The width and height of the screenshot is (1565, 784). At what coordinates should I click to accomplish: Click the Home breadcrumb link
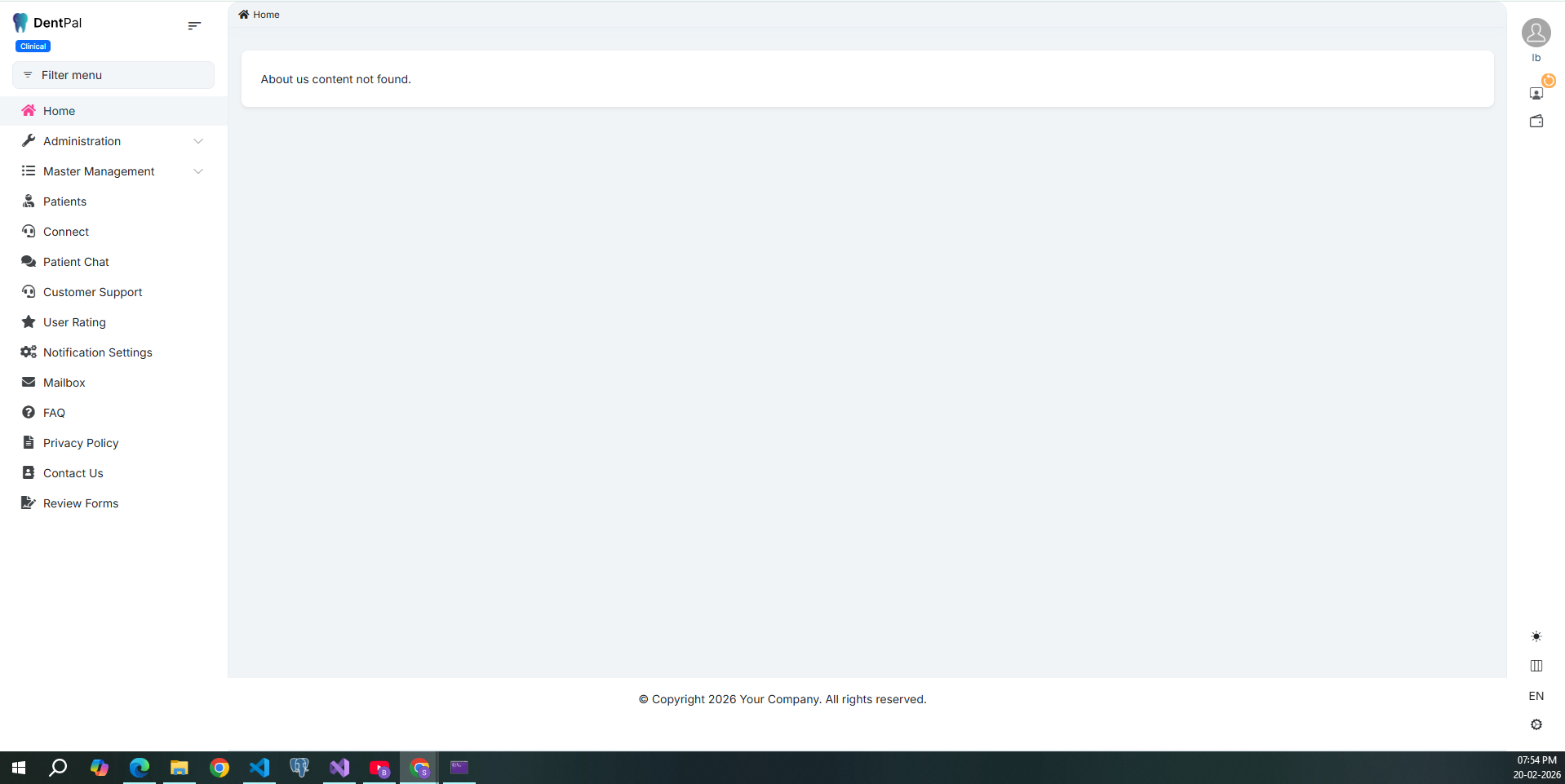tap(266, 15)
